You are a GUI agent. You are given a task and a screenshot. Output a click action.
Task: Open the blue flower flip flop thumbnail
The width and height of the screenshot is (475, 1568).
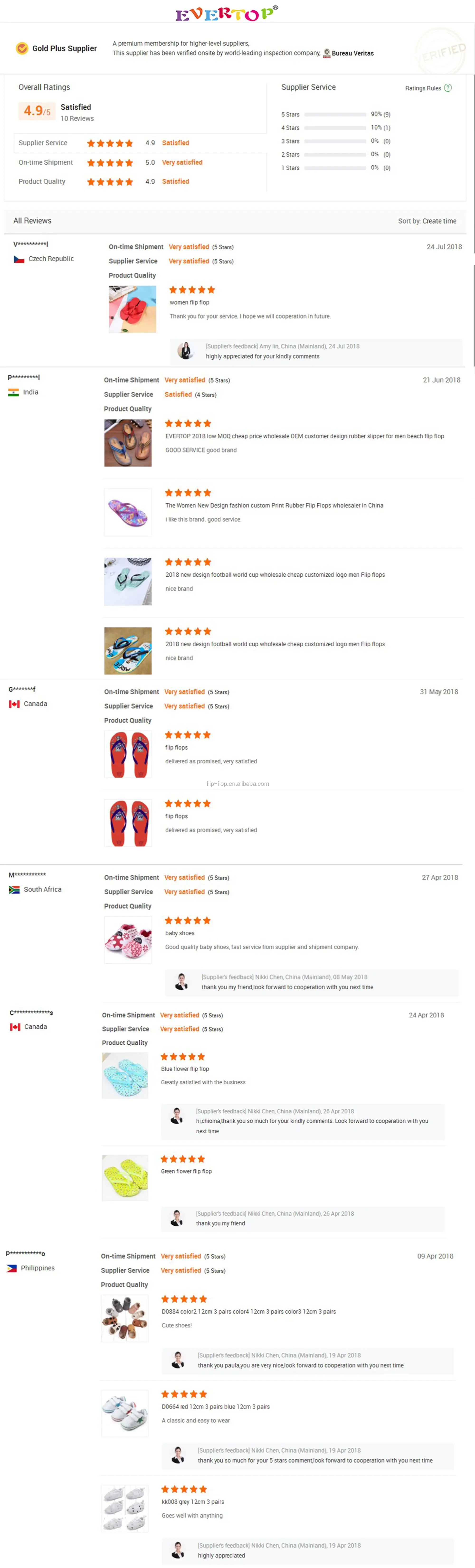point(125,1075)
